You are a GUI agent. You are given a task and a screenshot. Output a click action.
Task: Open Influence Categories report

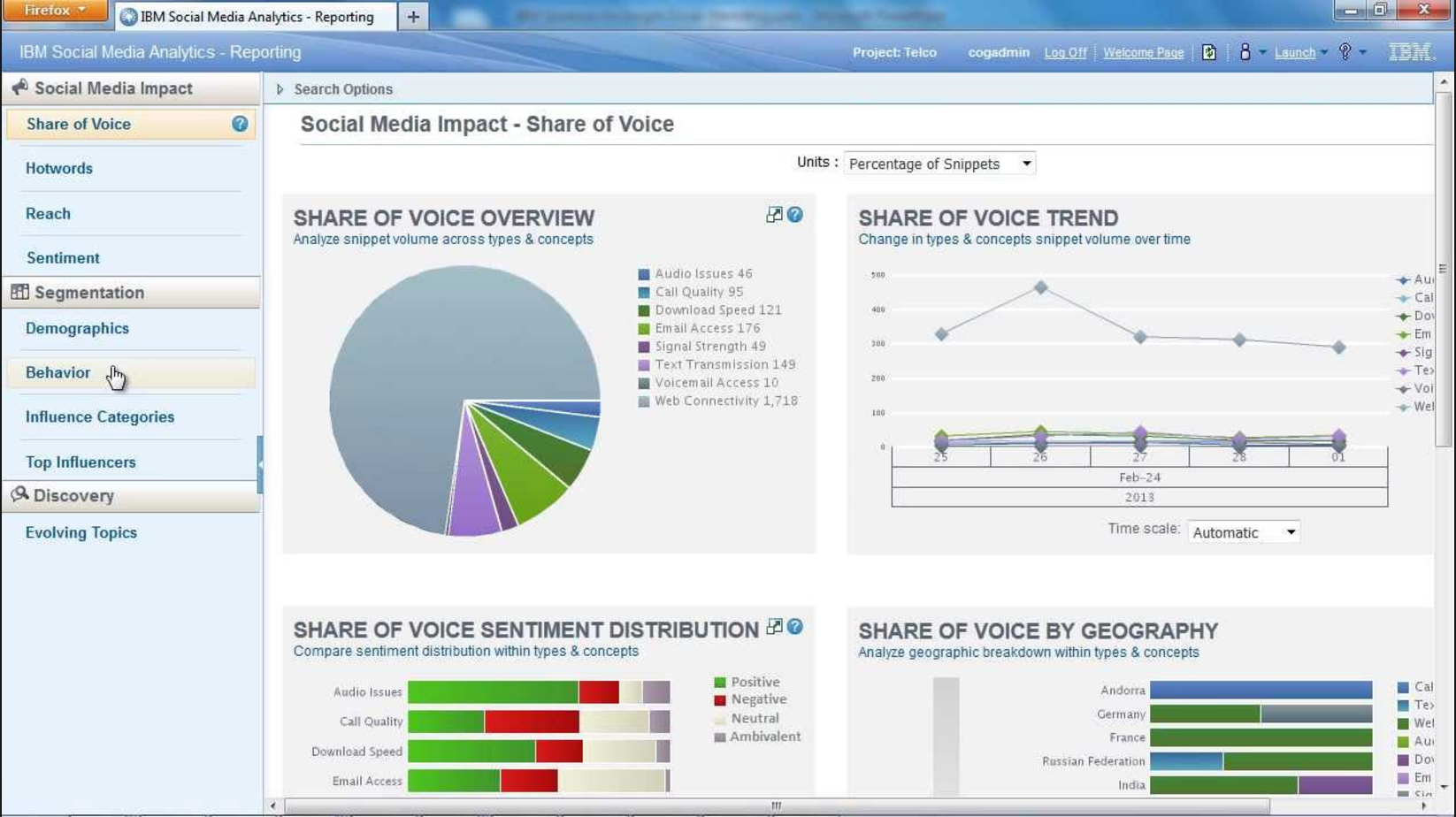(x=100, y=416)
